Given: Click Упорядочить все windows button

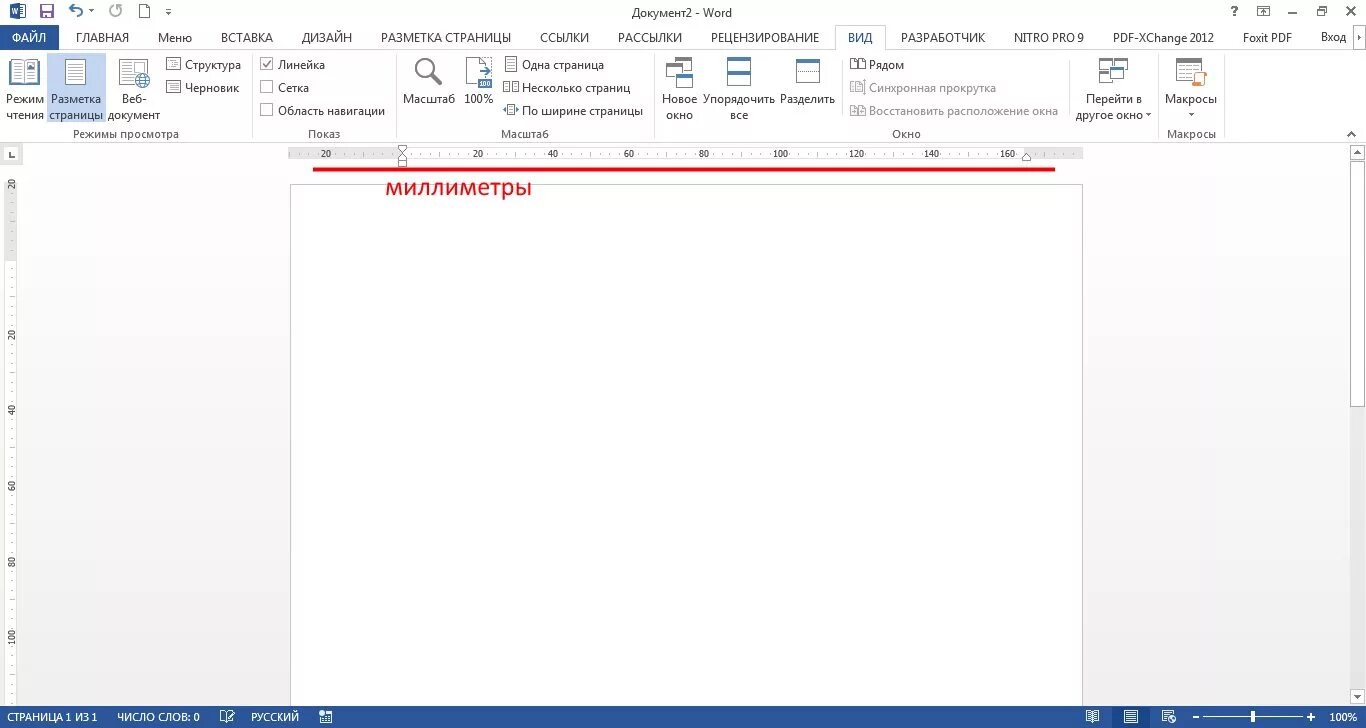Looking at the screenshot, I should tap(739, 90).
